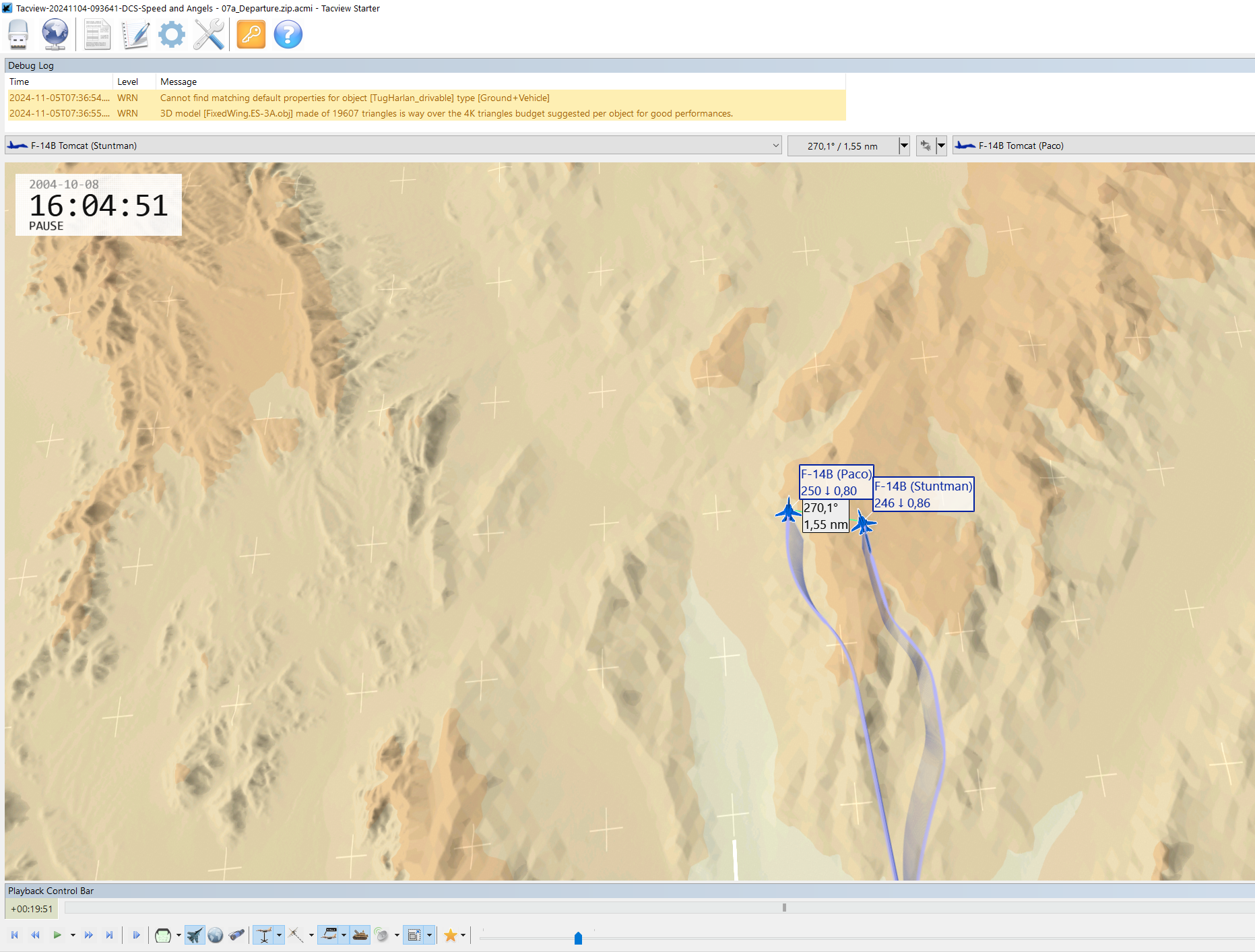
Task: Toggle the aircraft trail vector icon
Action: (x=296, y=935)
